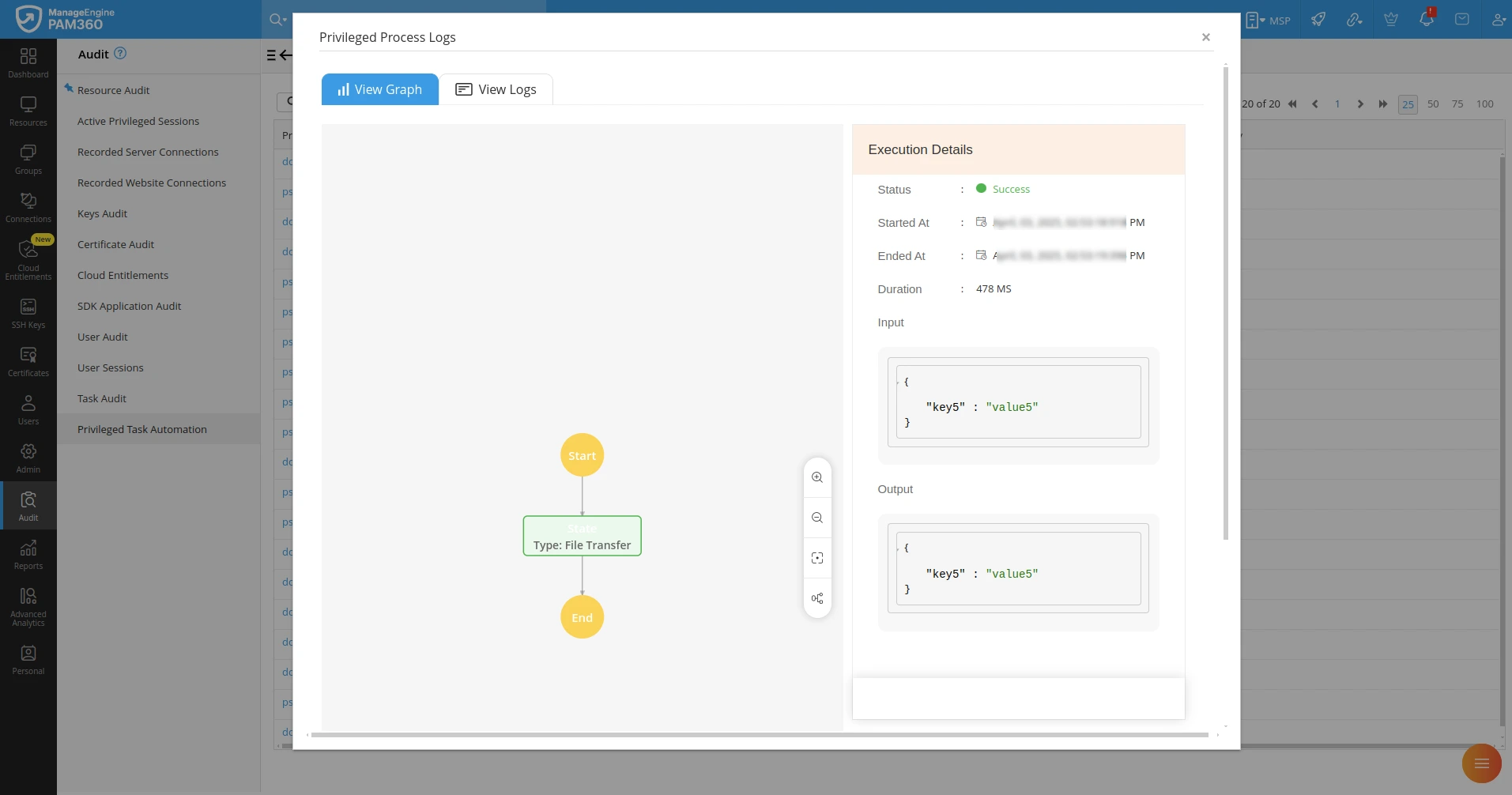Select the User Sessions menu item
This screenshot has width=1512, height=795.
pyautogui.click(x=111, y=367)
